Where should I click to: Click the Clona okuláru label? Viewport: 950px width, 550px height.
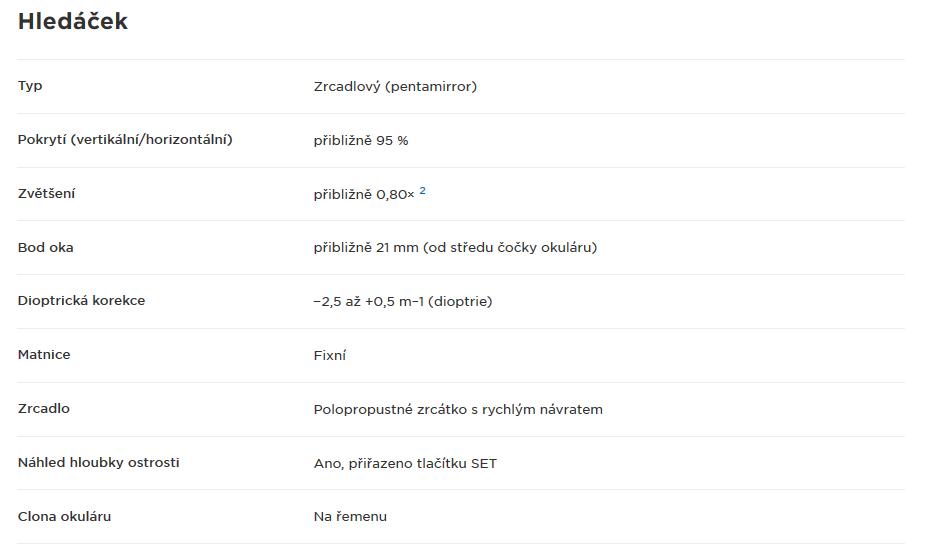click(x=64, y=517)
